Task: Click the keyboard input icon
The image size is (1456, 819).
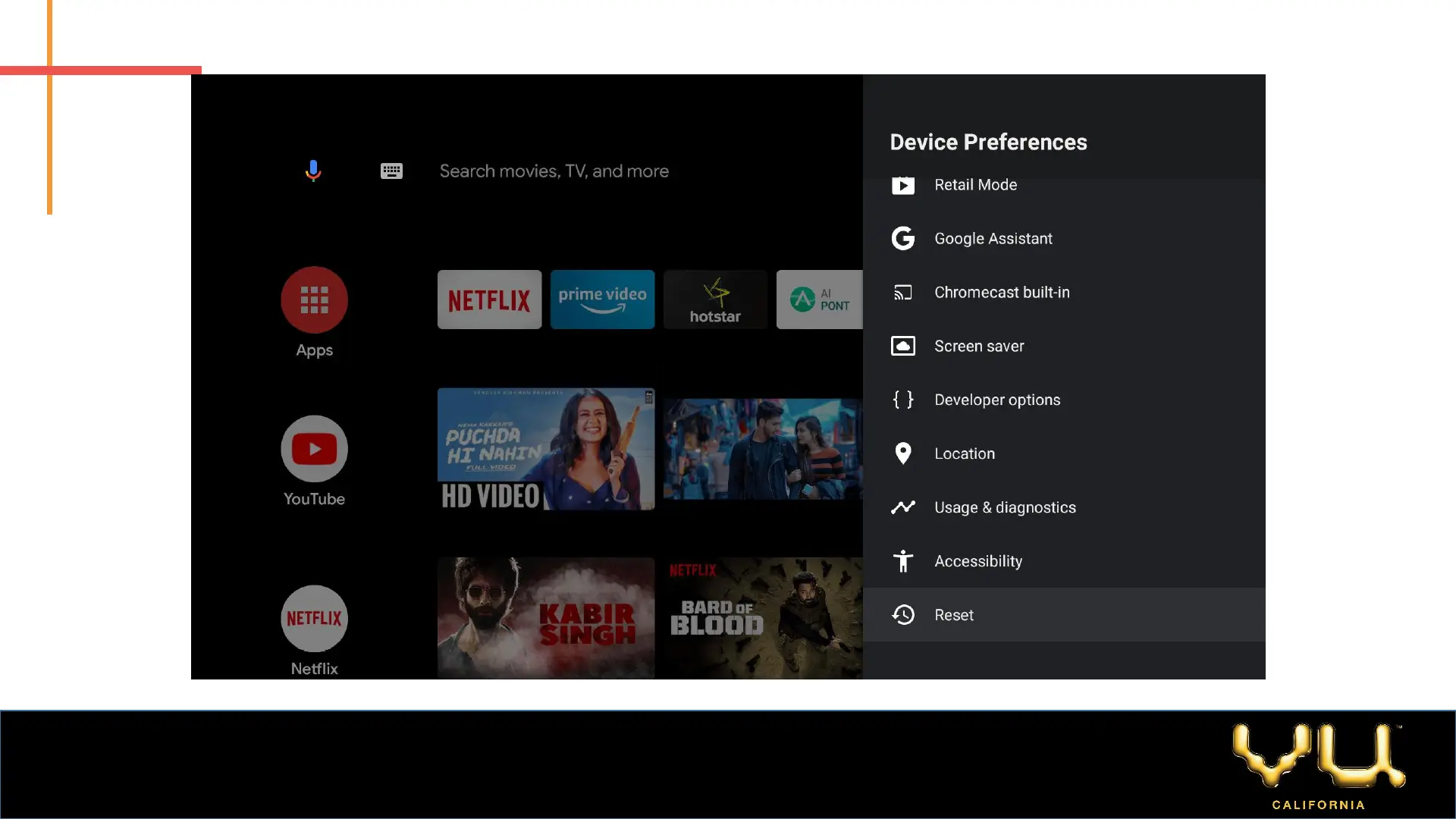Action: pos(391,171)
